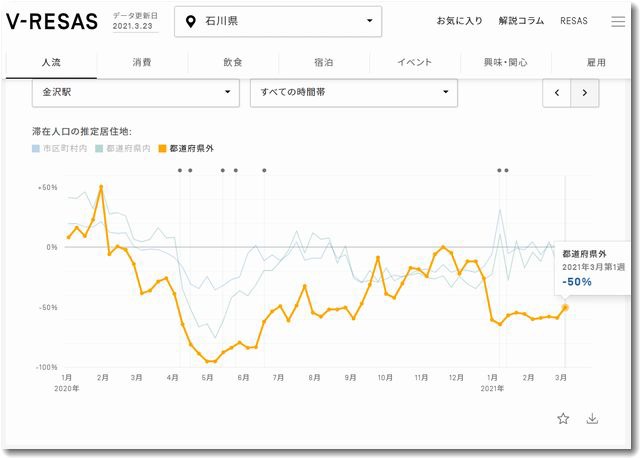Expand the 金沢駅 location dropdown
Viewport: 640px width, 458px height.
click(x=135, y=93)
